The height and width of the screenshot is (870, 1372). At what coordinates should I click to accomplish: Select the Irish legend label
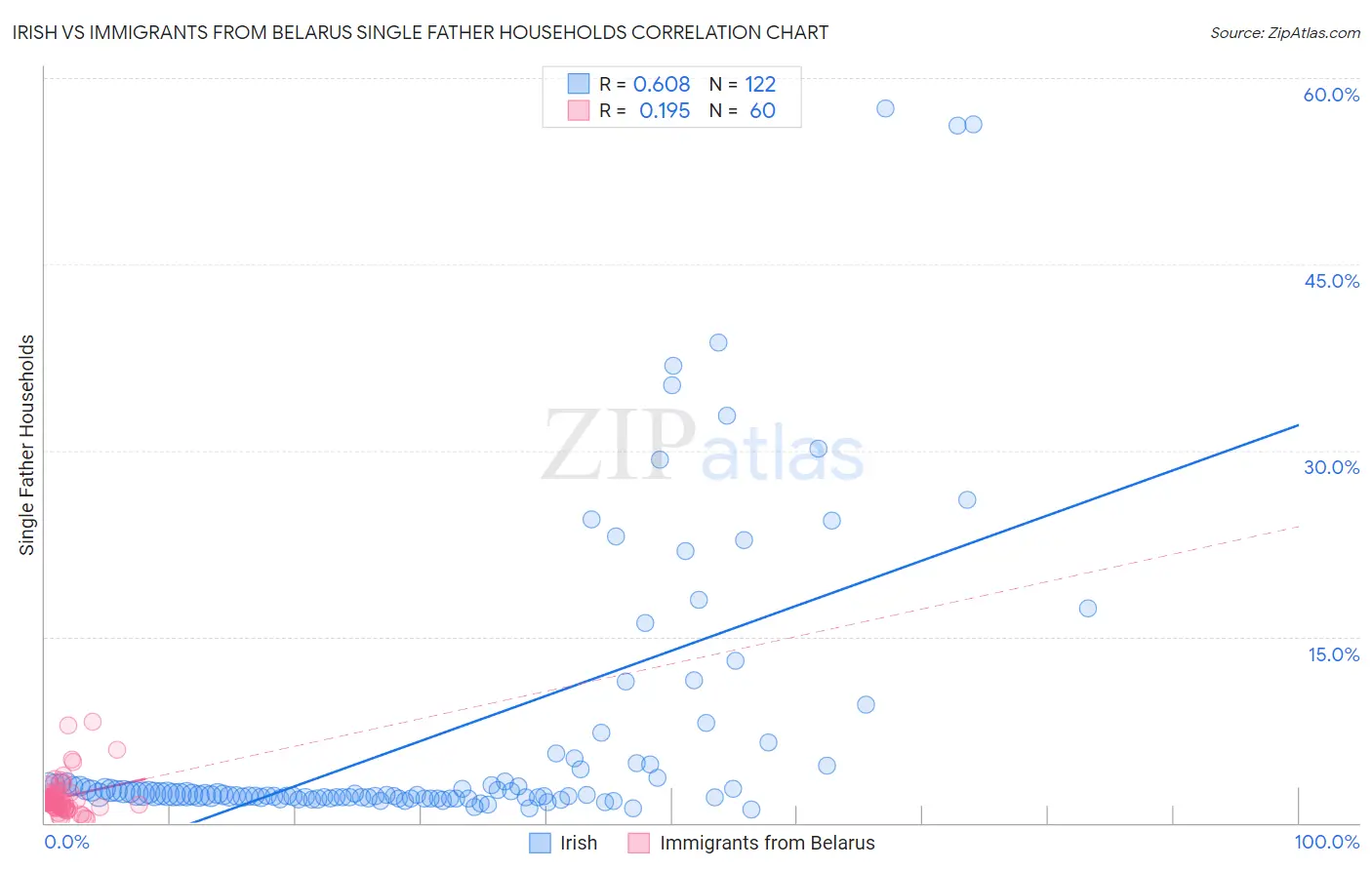[x=579, y=843]
